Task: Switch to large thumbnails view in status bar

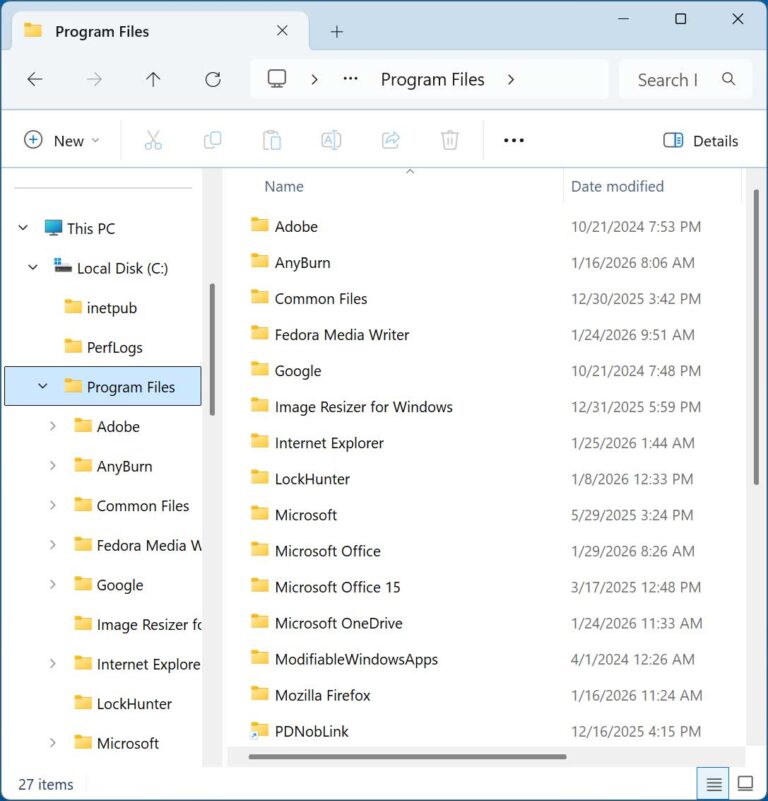Action: tap(745, 783)
